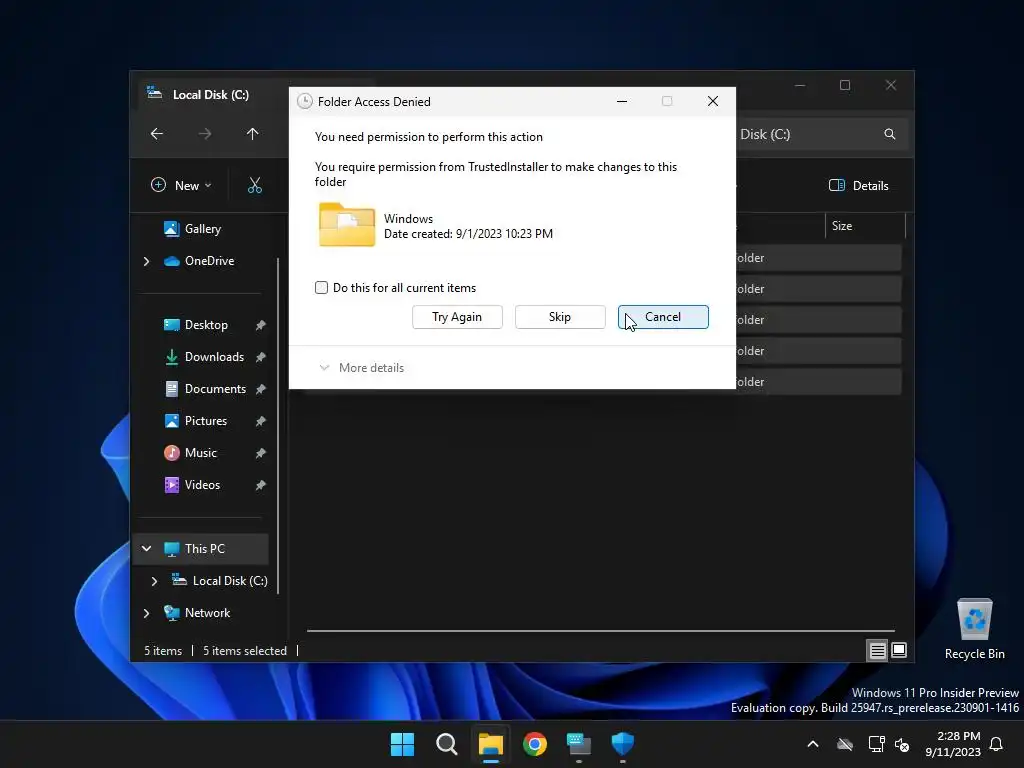Expand More details in the dialog
The image size is (1024, 768).
point(361,368)
